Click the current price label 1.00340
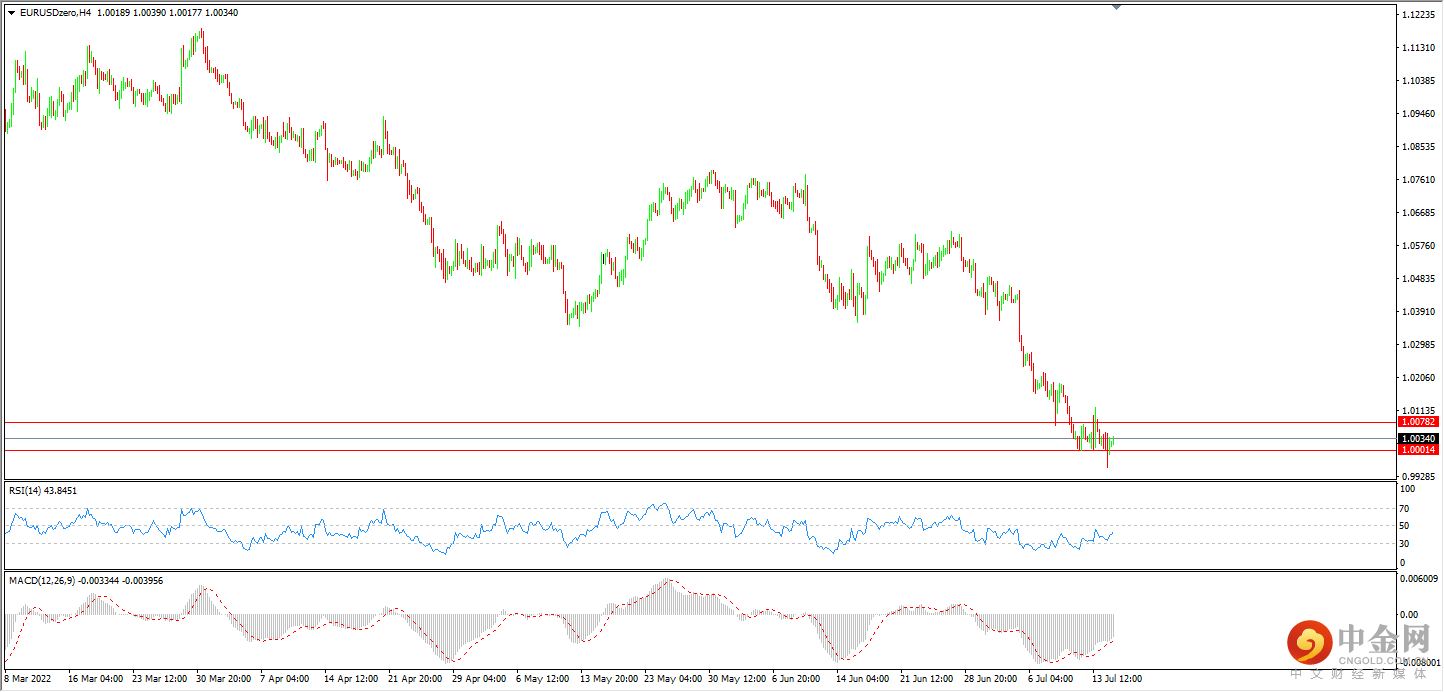 click(1418, 437)
